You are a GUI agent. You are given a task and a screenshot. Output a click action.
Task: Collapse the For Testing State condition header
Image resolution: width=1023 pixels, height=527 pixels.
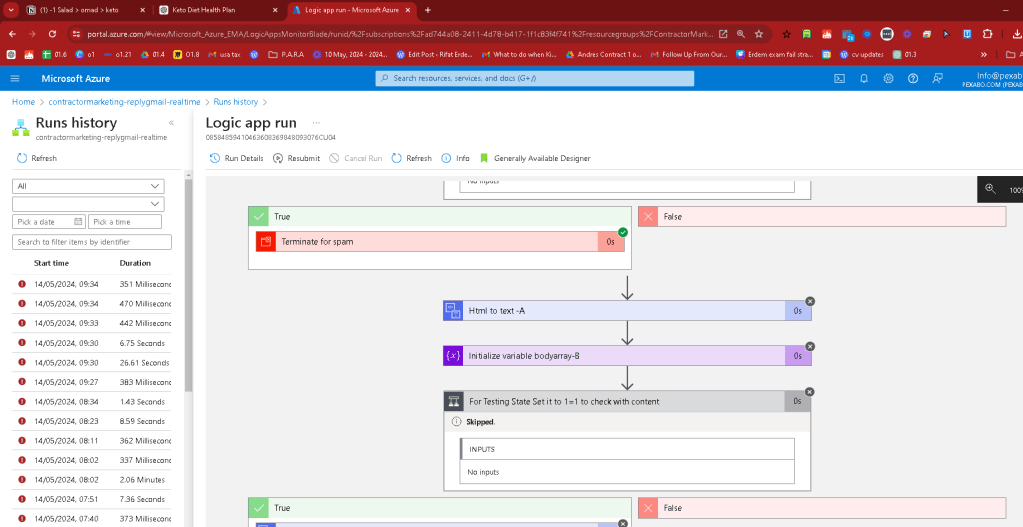click(627, 401)
